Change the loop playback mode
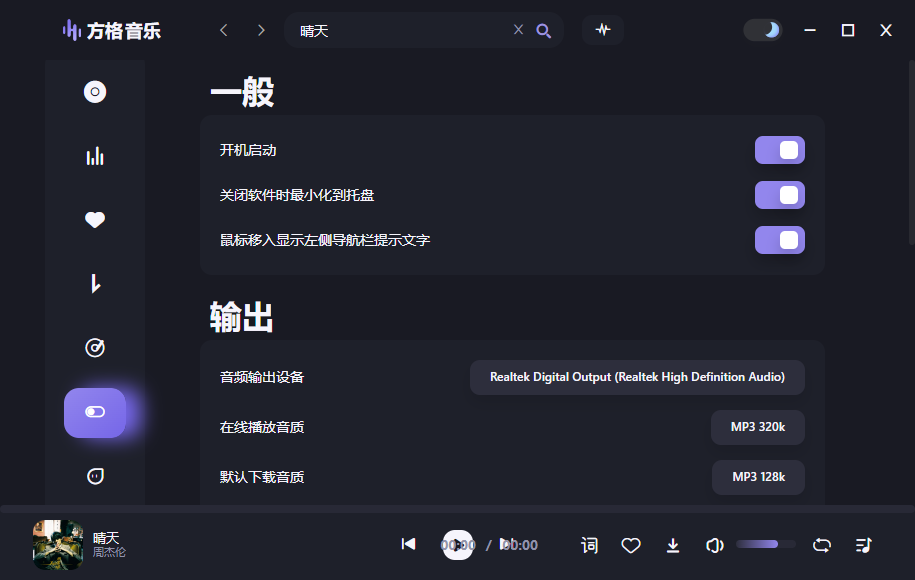The height and width of the screenshot is (580, 915). coord(822,545)
